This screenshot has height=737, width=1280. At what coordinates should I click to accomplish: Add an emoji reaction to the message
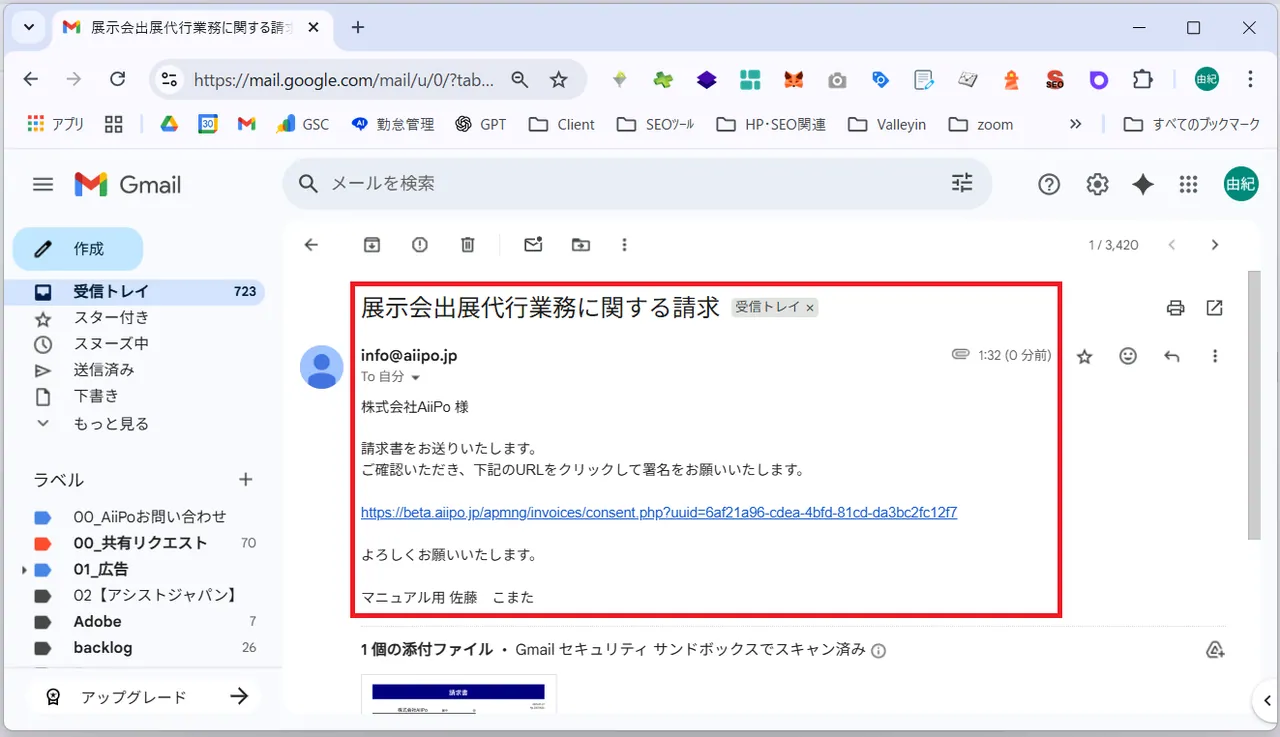pos(1128,356)
